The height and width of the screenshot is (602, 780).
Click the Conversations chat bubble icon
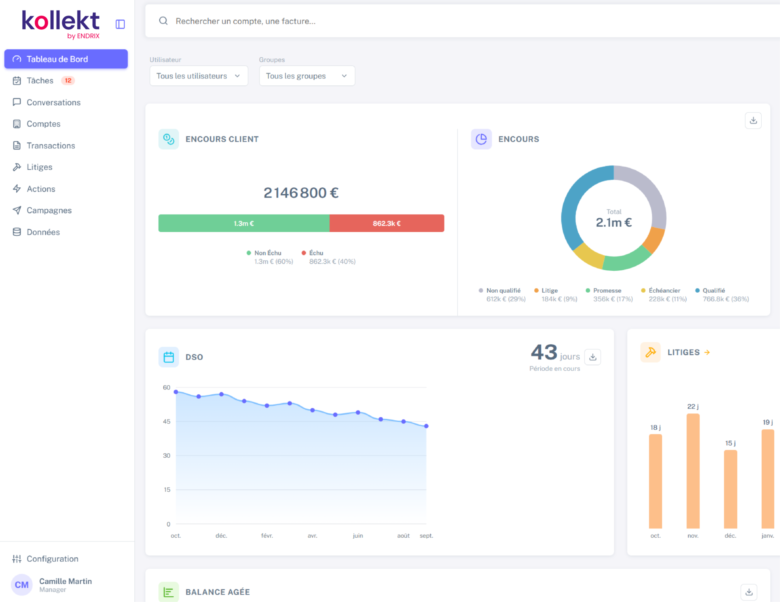pos(17,102)
